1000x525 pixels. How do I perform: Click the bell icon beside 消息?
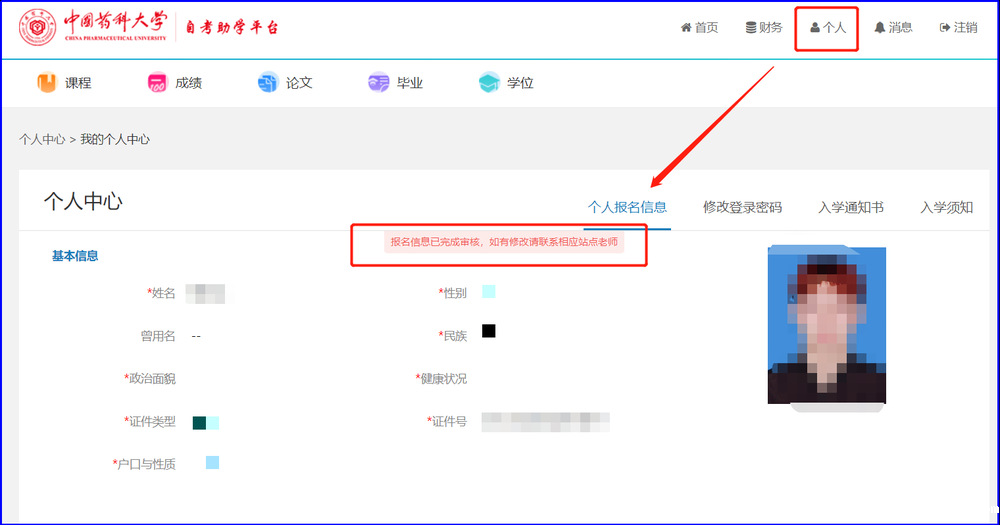pyautogui.click(x=880, y=28)
